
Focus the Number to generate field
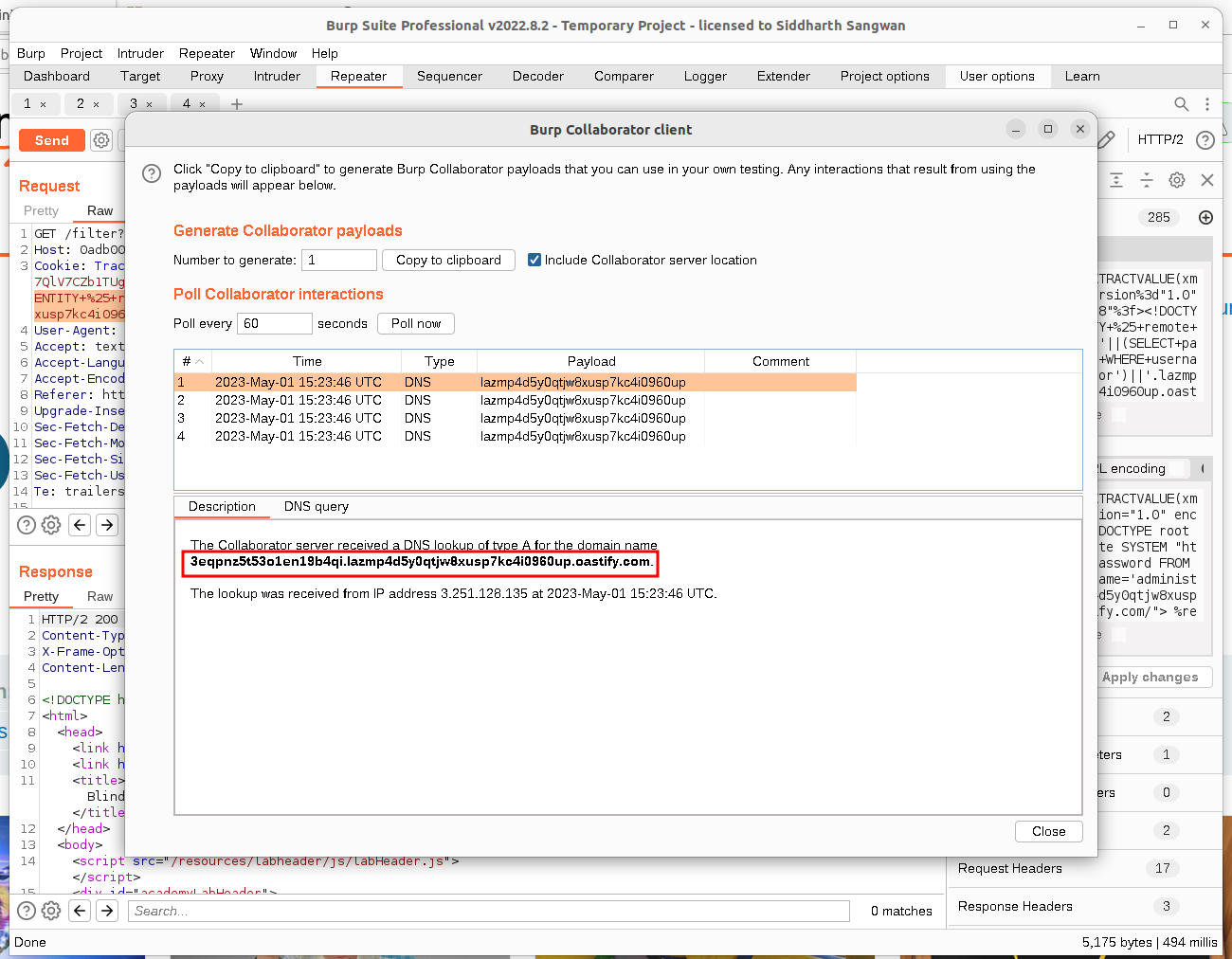[339, 260]
